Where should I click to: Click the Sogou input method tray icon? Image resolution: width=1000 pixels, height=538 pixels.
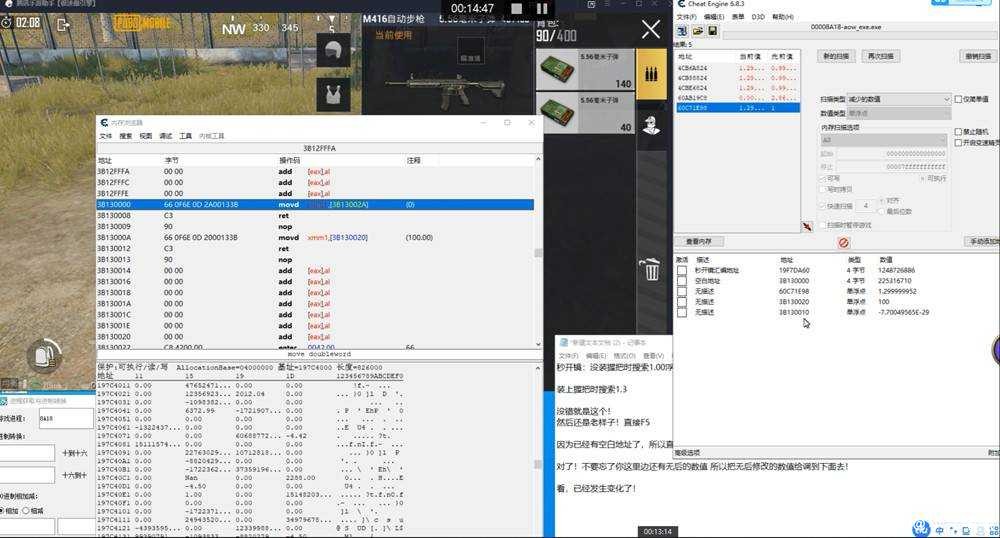click(920, 528)
